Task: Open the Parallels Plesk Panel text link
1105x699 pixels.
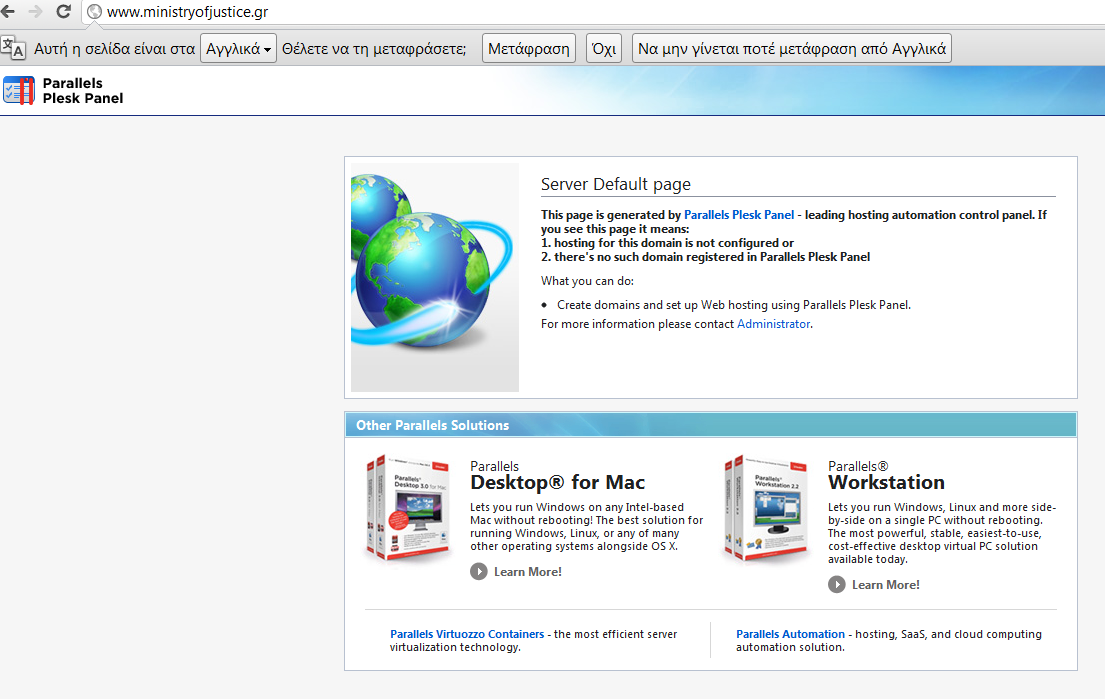Action: coord(739,215)
